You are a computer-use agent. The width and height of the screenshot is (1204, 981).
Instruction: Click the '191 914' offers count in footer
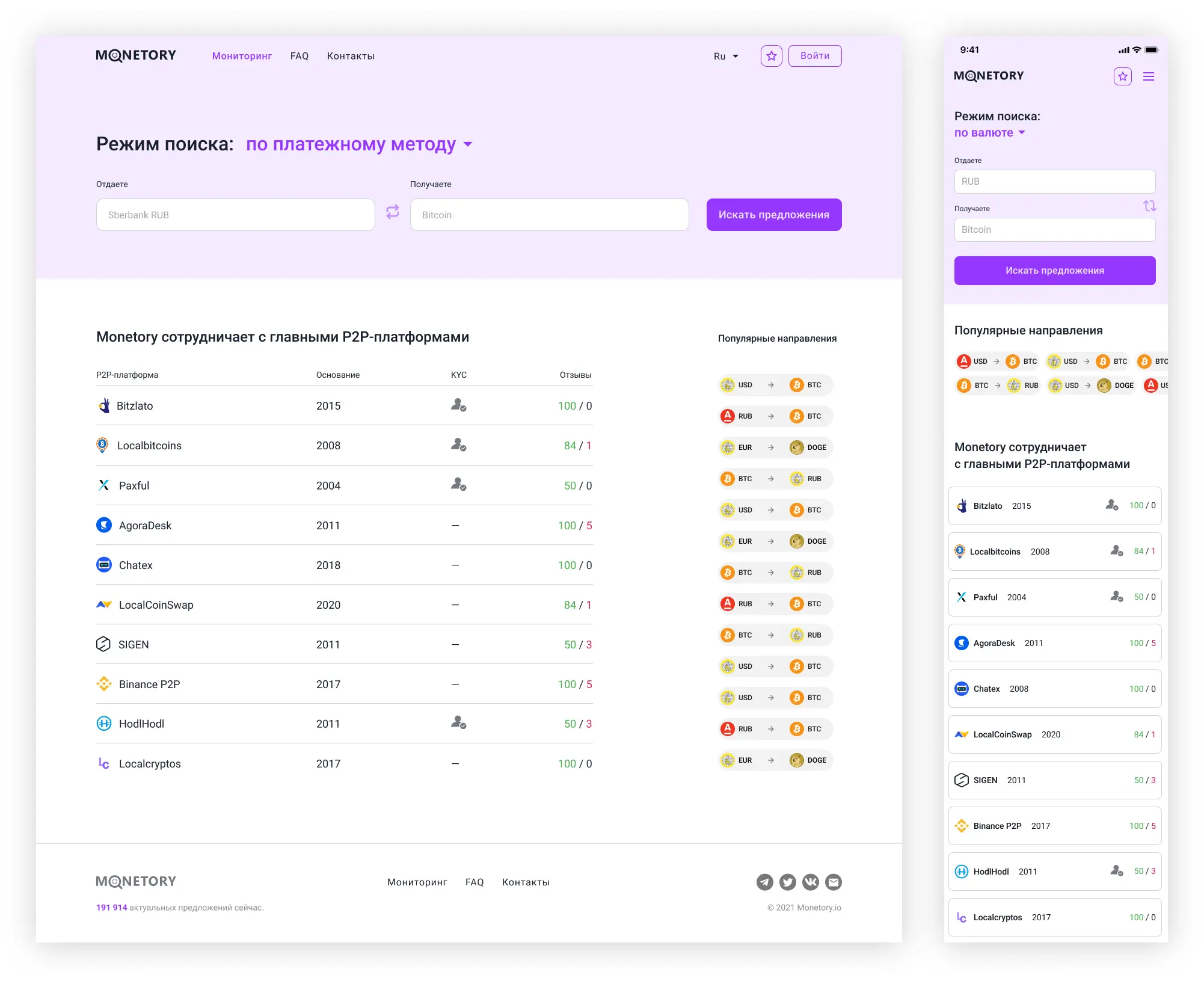point(112,908)
